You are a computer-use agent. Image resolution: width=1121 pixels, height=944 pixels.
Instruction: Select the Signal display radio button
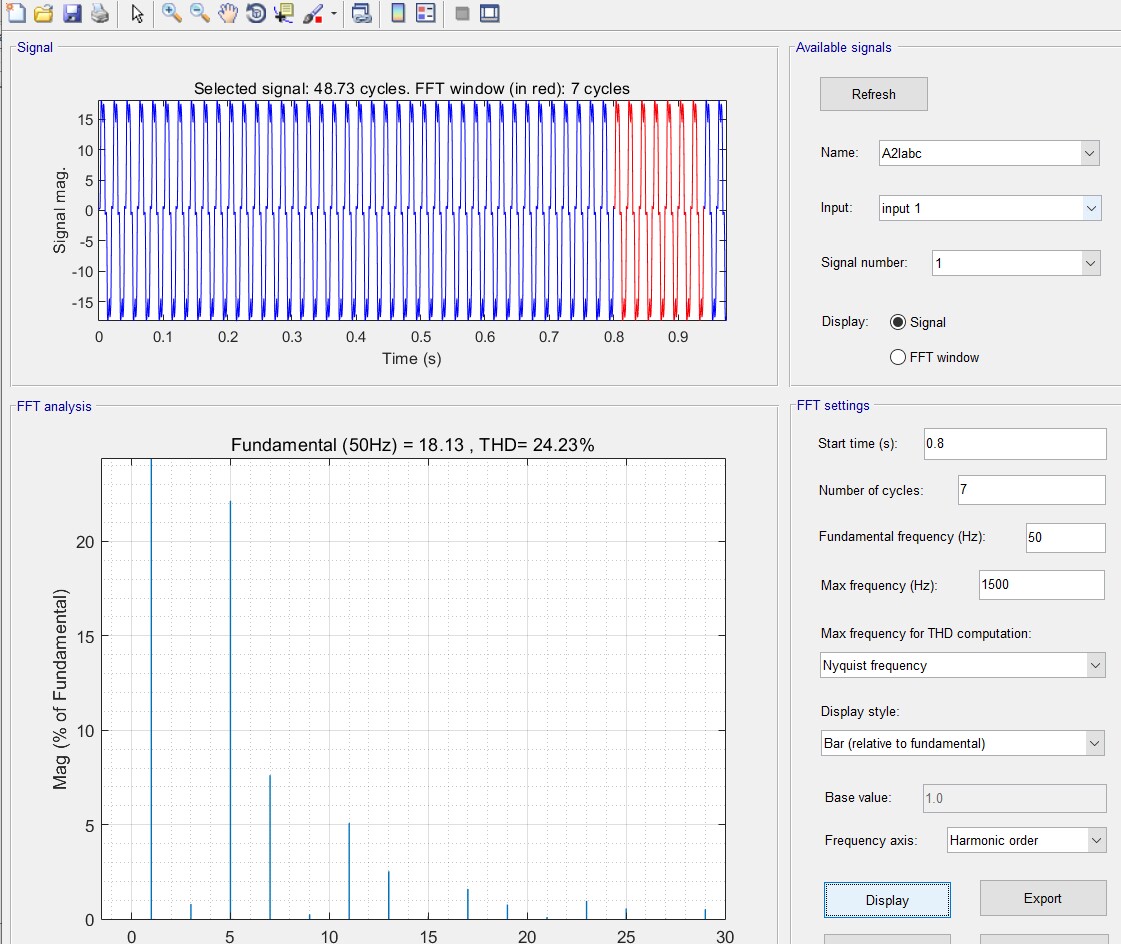897,322
